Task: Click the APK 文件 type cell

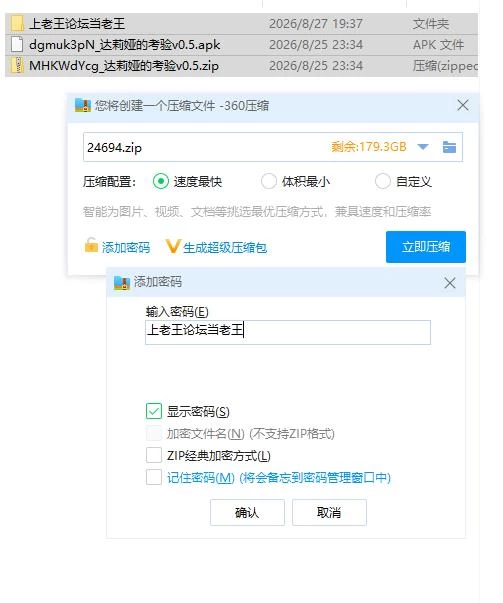Action: coord(438,45)
